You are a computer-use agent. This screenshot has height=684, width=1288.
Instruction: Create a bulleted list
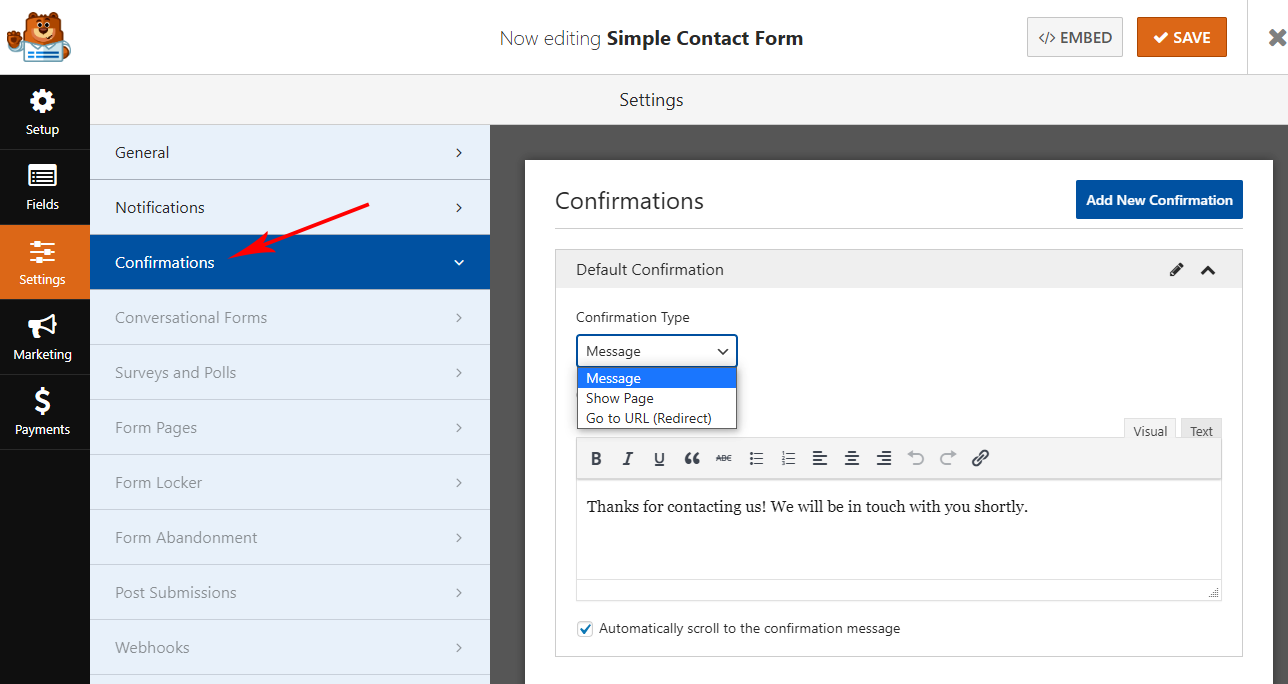tap(756, 458)
